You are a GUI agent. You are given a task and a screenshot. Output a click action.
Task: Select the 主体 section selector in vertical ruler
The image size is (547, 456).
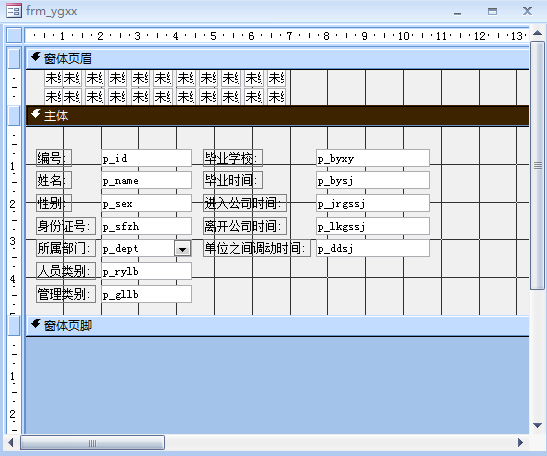[14, 115]
